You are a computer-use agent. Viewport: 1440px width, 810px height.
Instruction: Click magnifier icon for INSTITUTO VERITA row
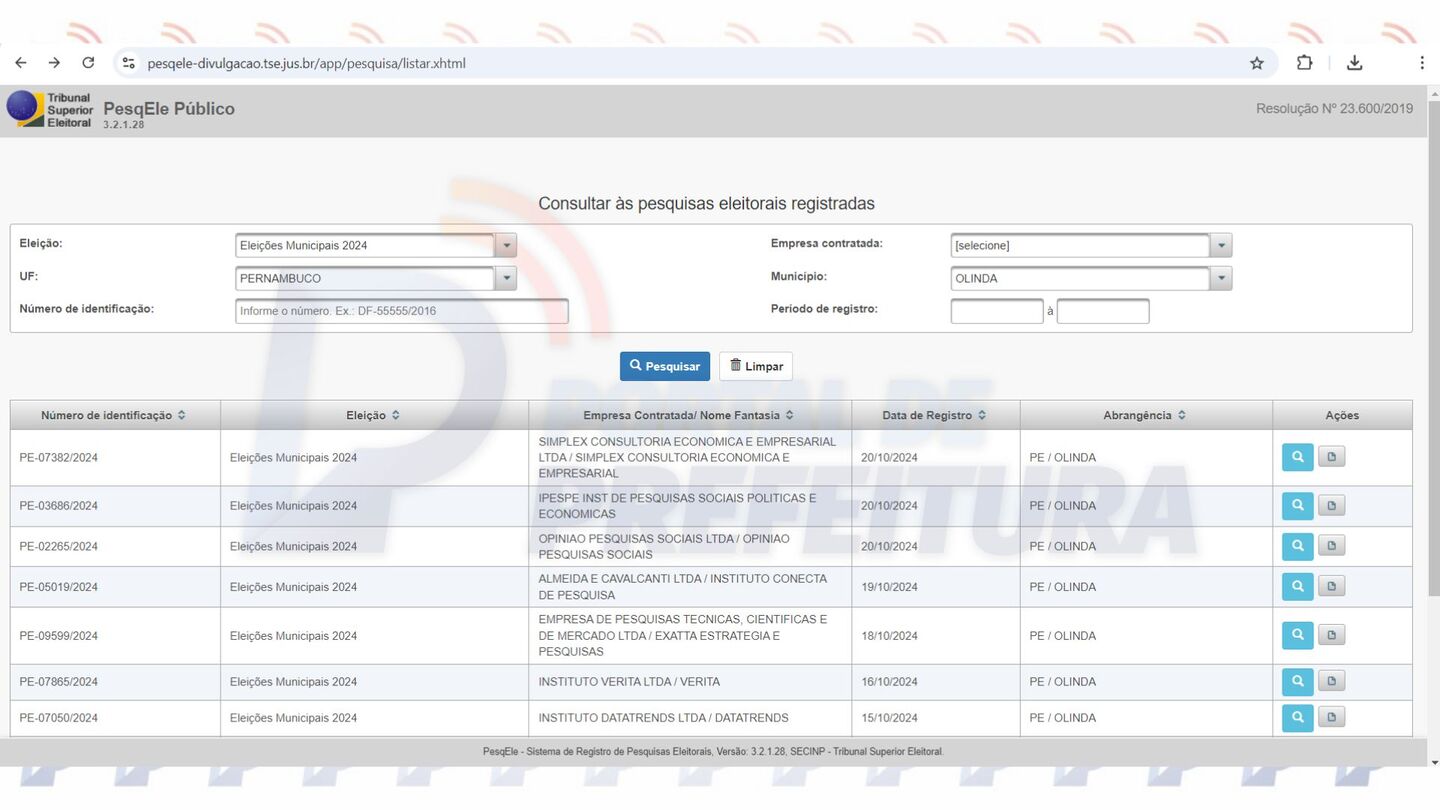1297,682
